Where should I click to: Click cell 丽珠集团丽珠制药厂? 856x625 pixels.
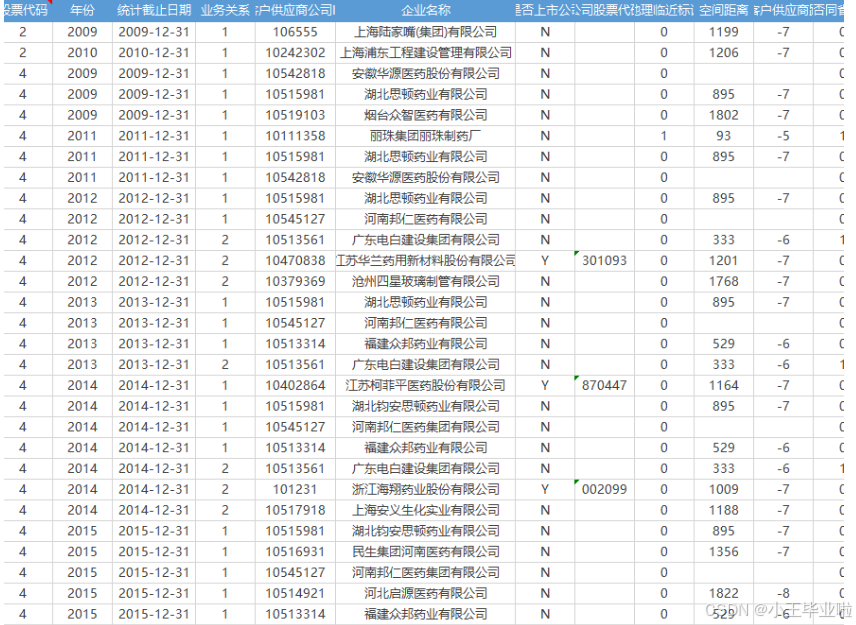(425, 136)
